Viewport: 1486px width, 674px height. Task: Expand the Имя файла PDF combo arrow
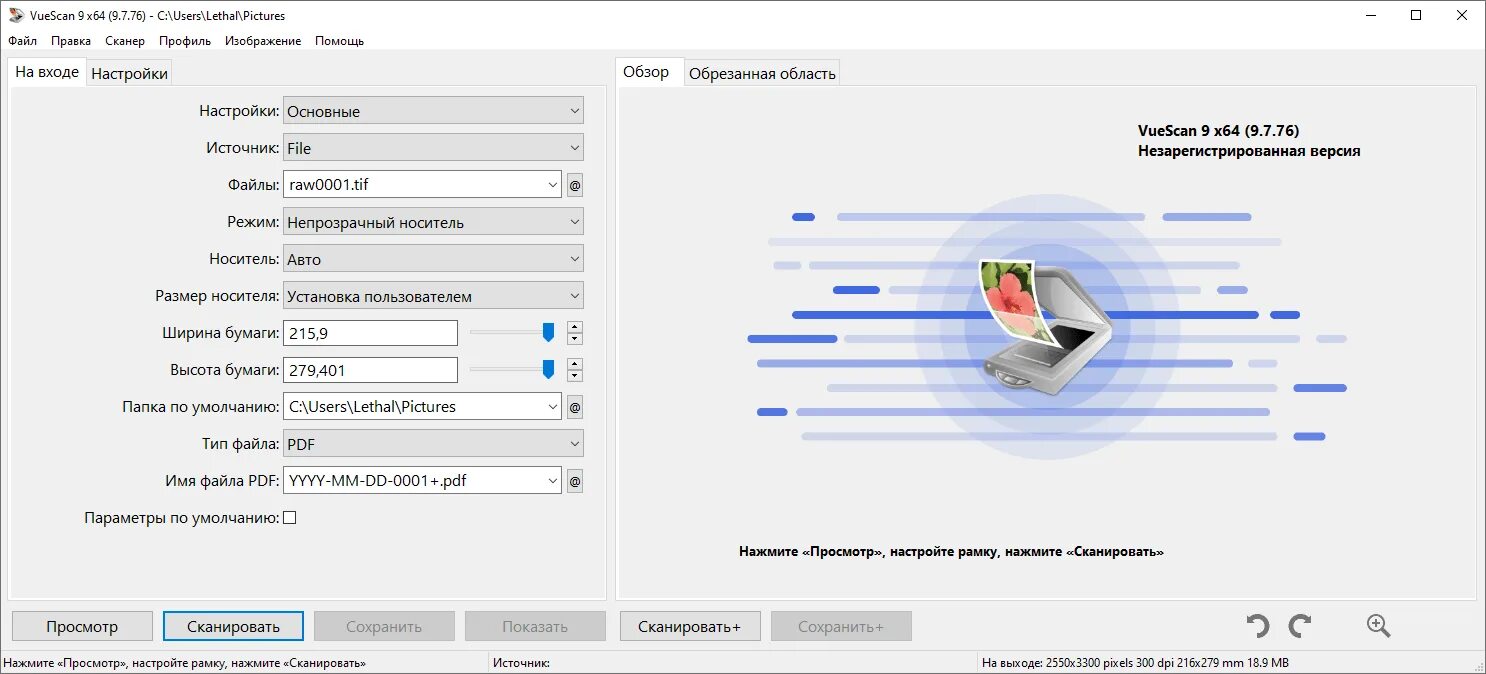[x=554, y=481]
